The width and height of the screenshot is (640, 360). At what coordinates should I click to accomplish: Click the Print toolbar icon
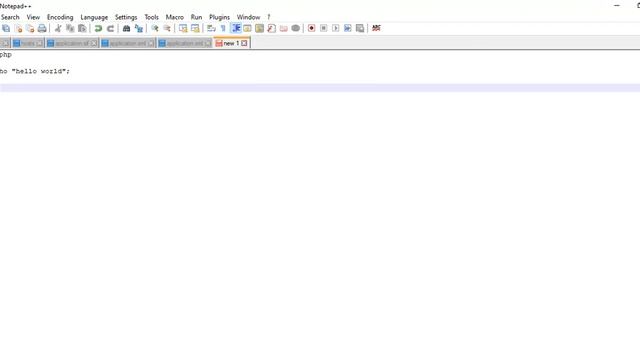coord(42,28)
